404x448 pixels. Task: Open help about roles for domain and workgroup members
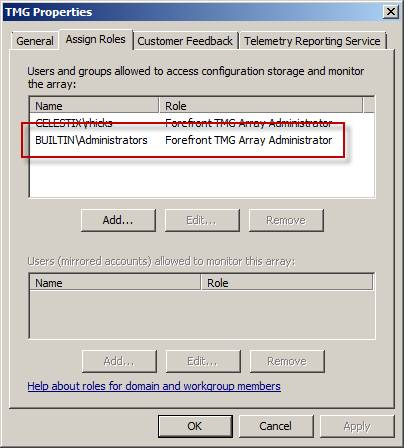click(154, 386)
